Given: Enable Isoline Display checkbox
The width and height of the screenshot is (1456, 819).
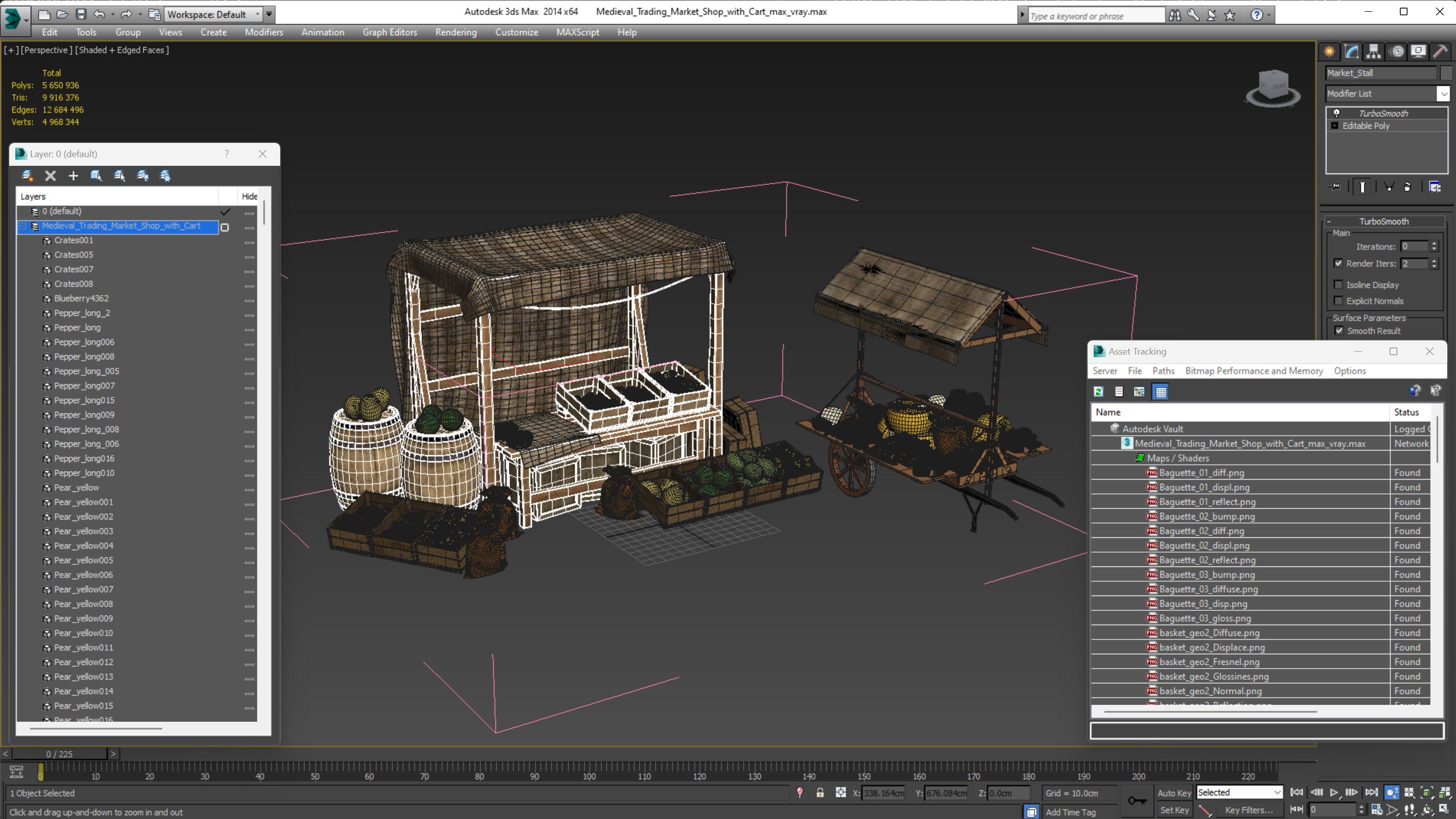Looking at the screenshot, I should [1338, 284].
